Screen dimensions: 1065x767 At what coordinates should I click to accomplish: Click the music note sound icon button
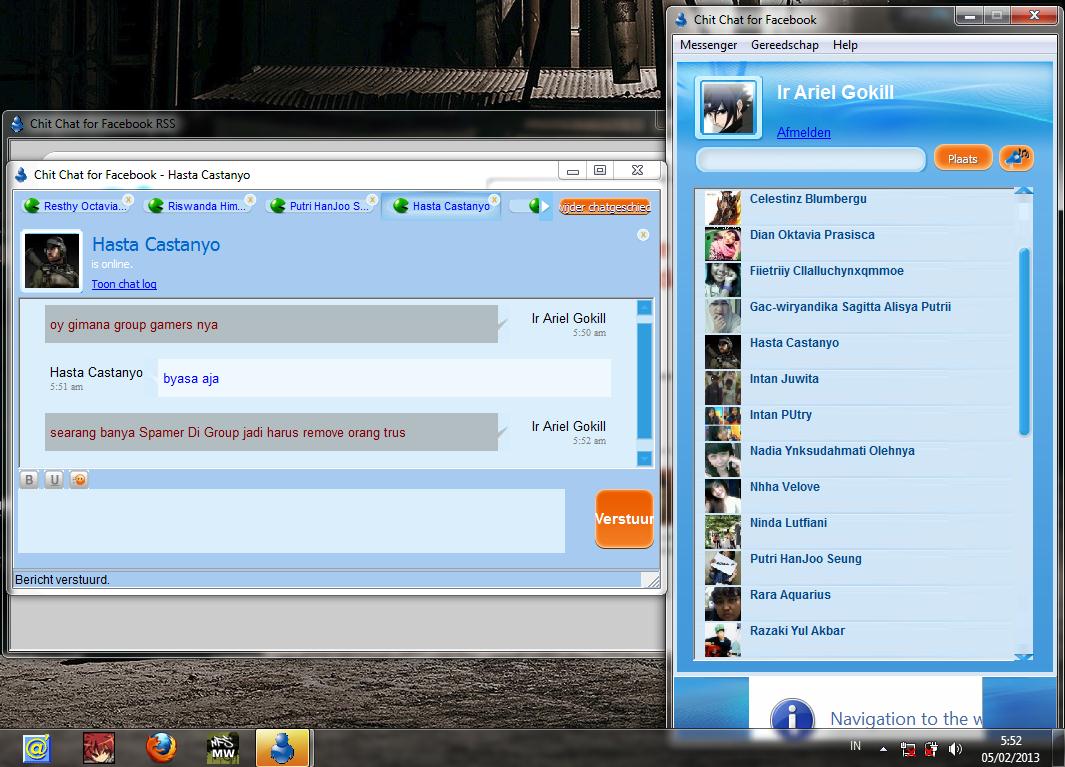pos(1017,158)
